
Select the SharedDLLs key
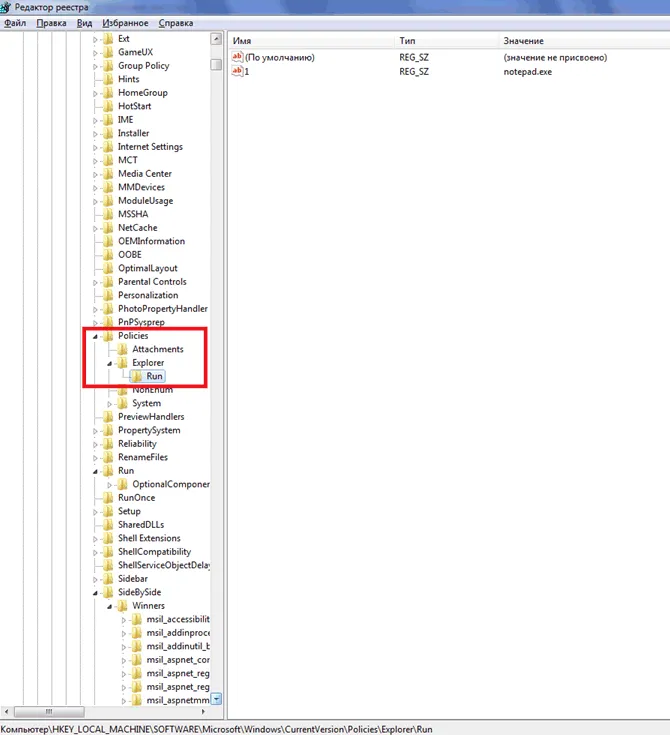(x=141, y=525)
